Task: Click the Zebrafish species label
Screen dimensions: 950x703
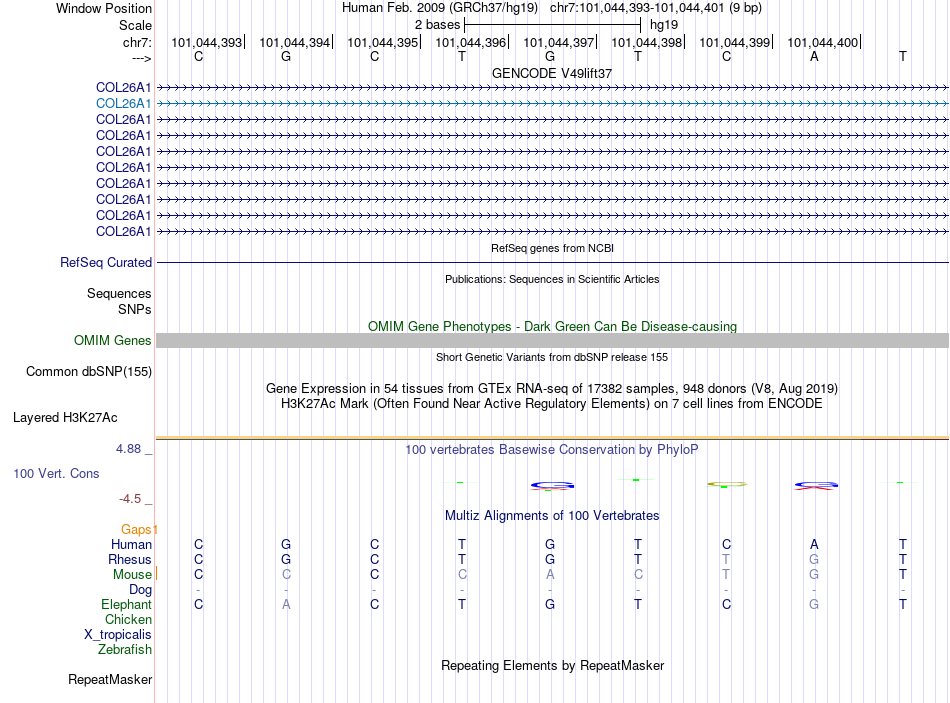Action: 125,650
